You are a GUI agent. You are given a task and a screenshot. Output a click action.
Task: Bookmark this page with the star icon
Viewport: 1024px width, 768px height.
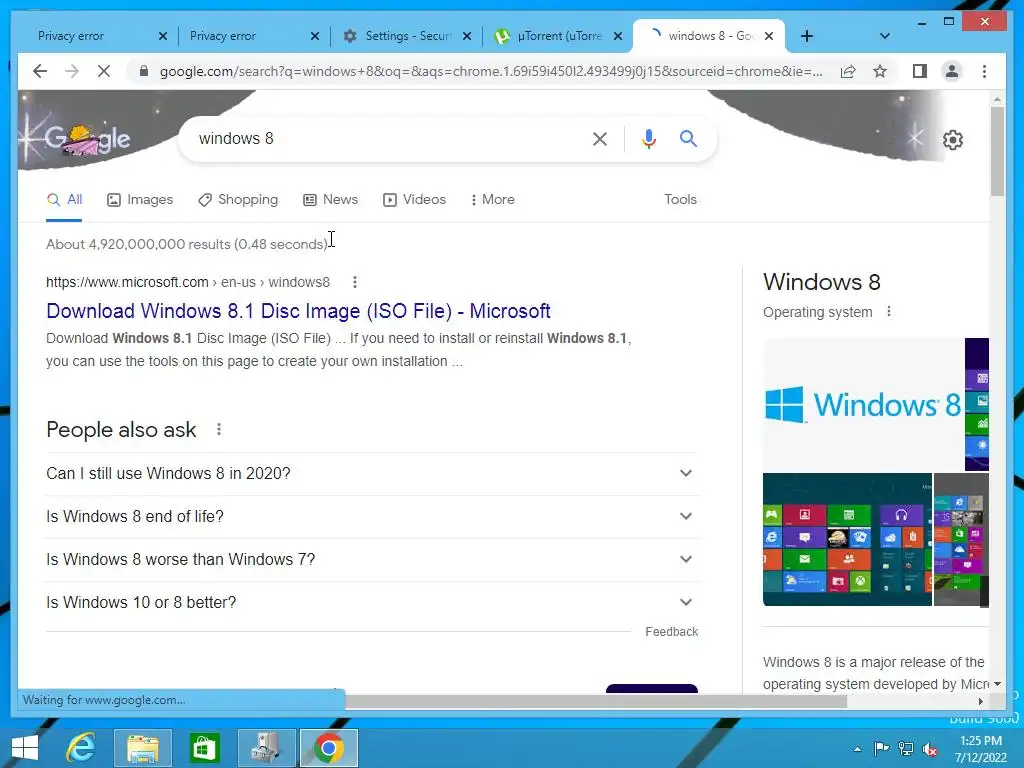(x=880, y=71)
